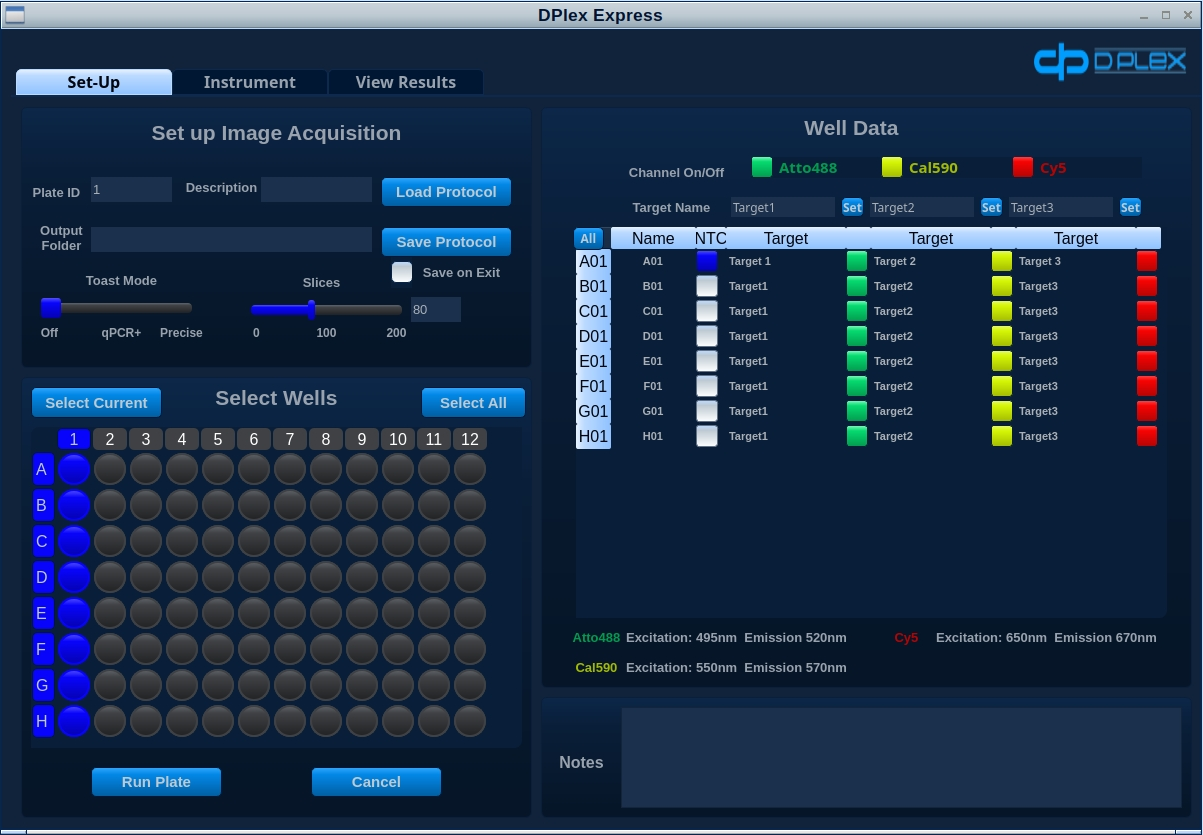Open the View Results tab

click(x=406, y=82)
